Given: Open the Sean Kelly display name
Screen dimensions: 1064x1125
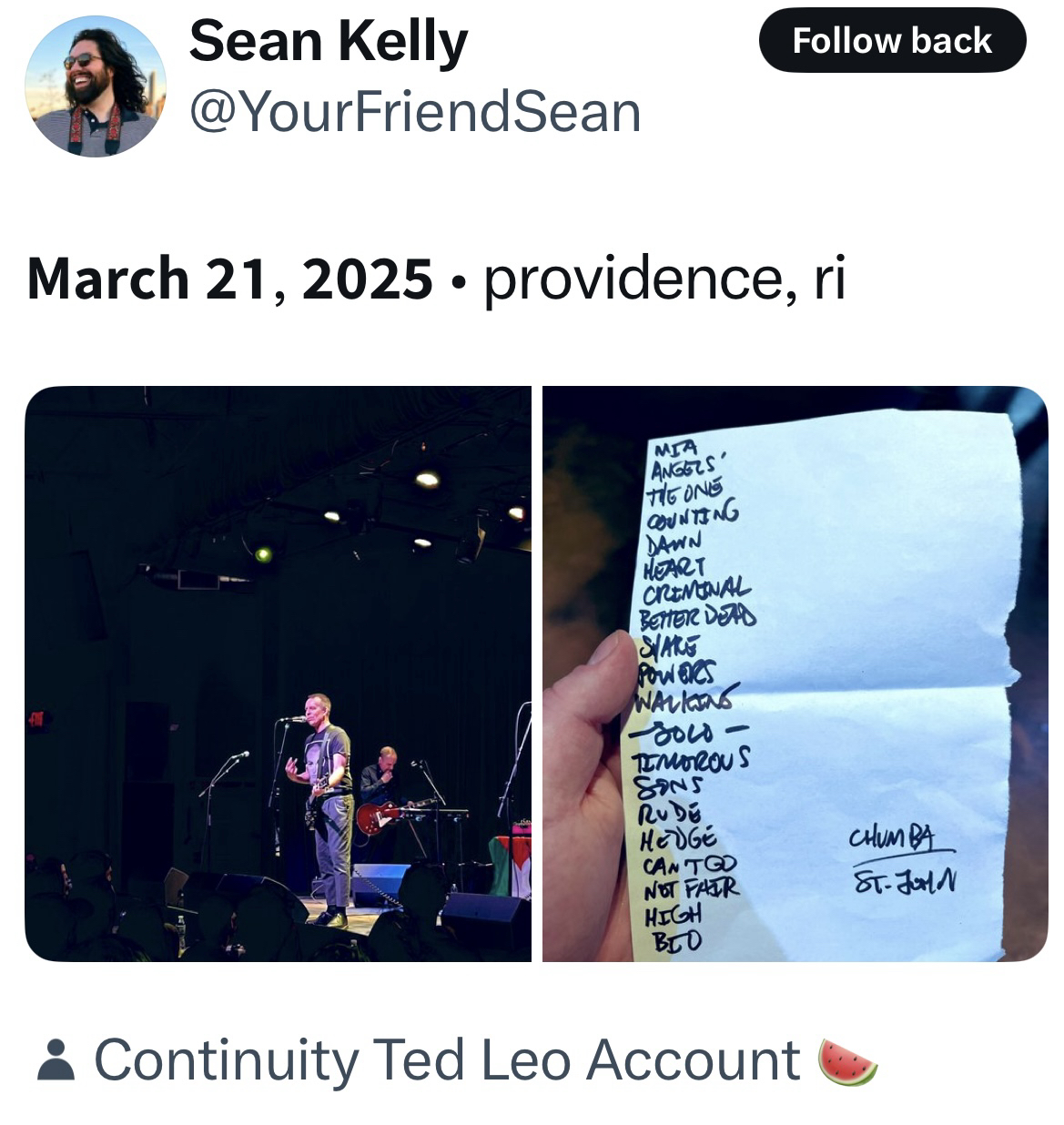Looking at the screenshot, I should 328,42.
